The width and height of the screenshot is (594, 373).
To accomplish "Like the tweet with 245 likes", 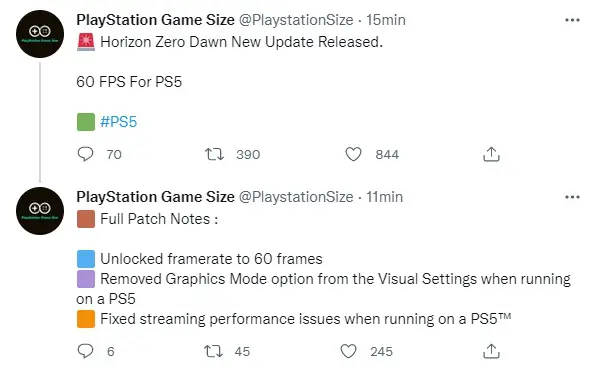I will [349, 351].
